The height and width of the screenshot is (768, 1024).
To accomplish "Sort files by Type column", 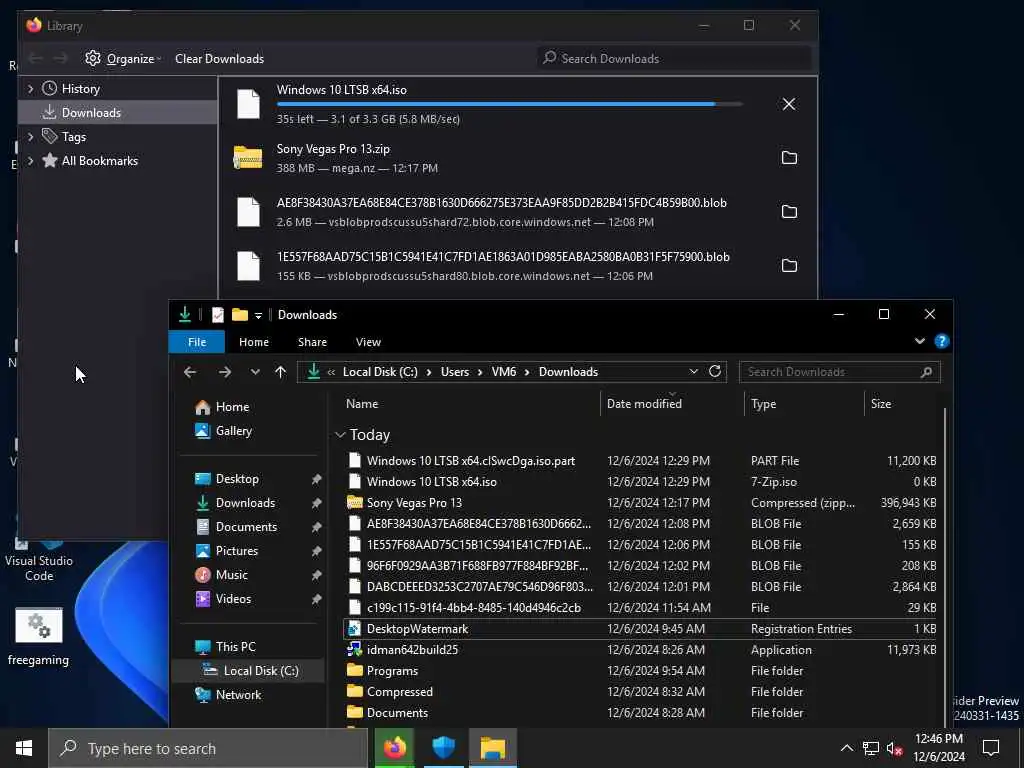I will (804, 404).
